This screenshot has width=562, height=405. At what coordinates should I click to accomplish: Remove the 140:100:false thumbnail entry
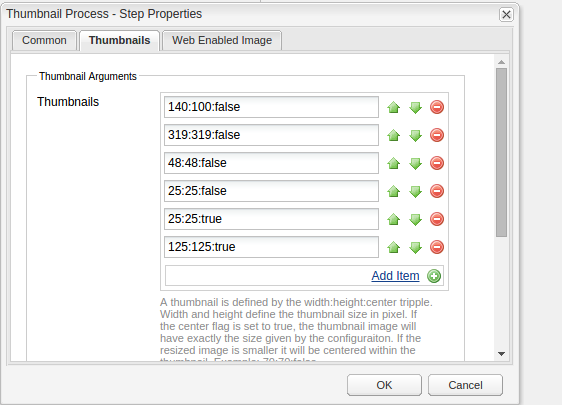[437, 107]
